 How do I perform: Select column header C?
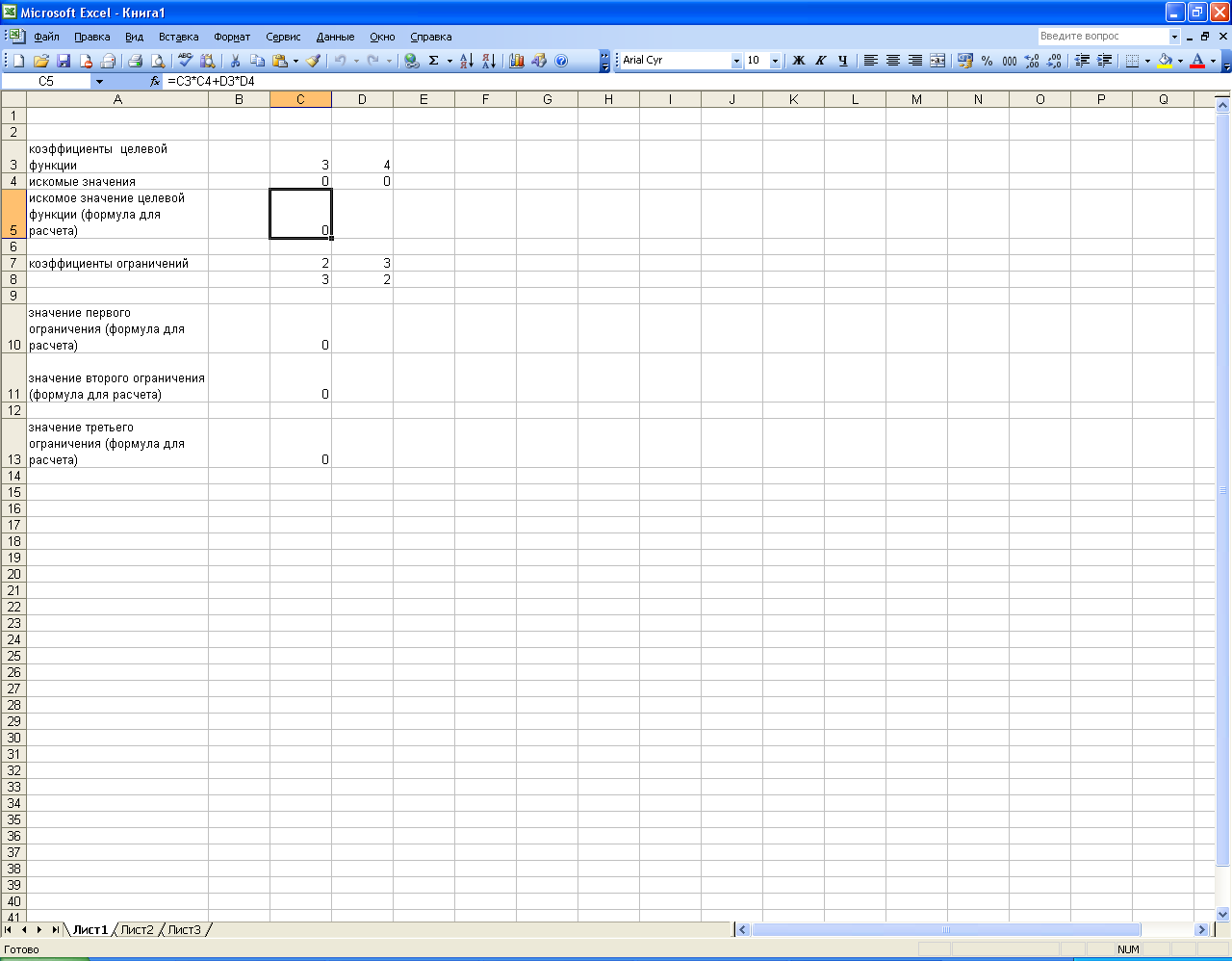[300, 99]
